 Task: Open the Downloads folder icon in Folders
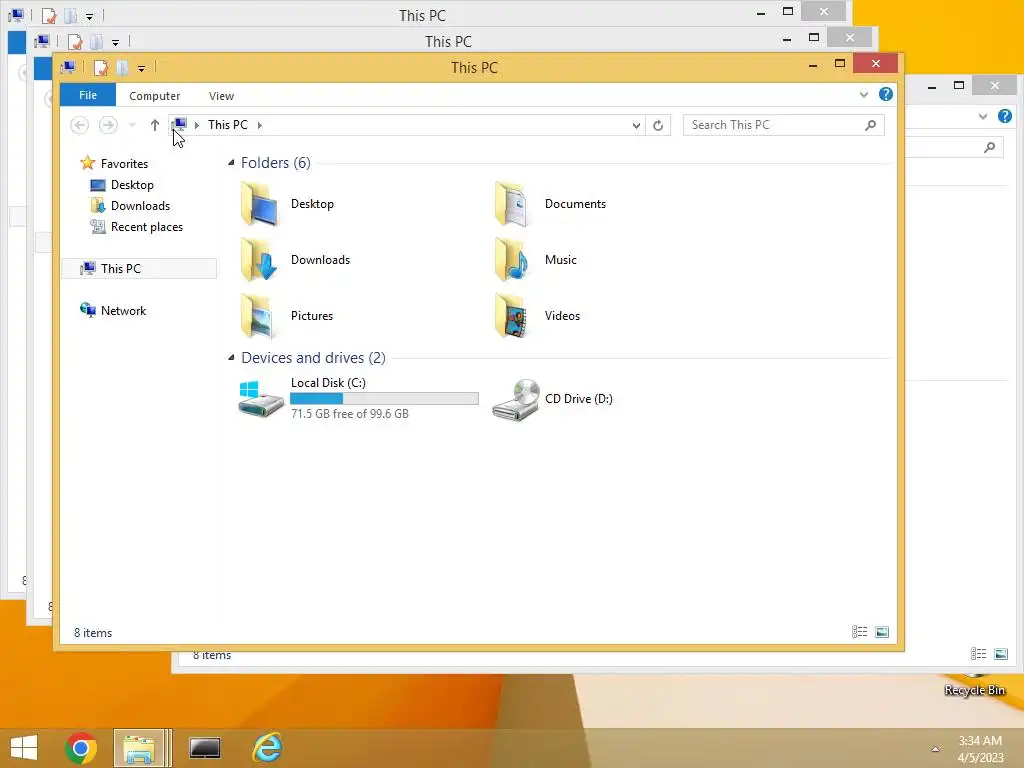[x=259, y=260]
